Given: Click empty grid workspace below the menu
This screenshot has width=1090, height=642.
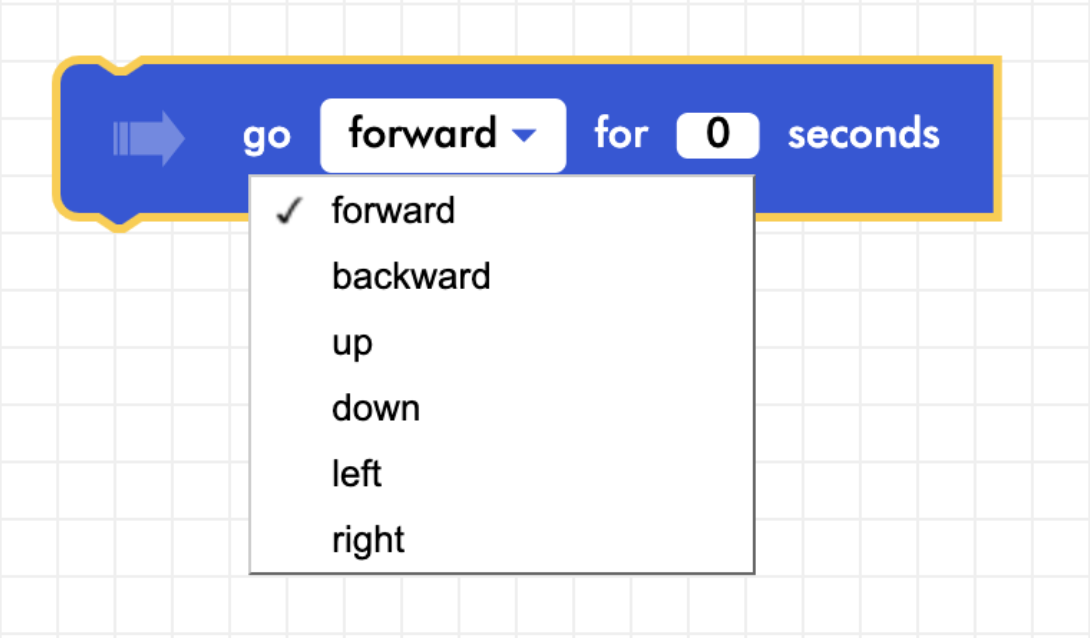Looking at the screenshot, I should 500,608.
